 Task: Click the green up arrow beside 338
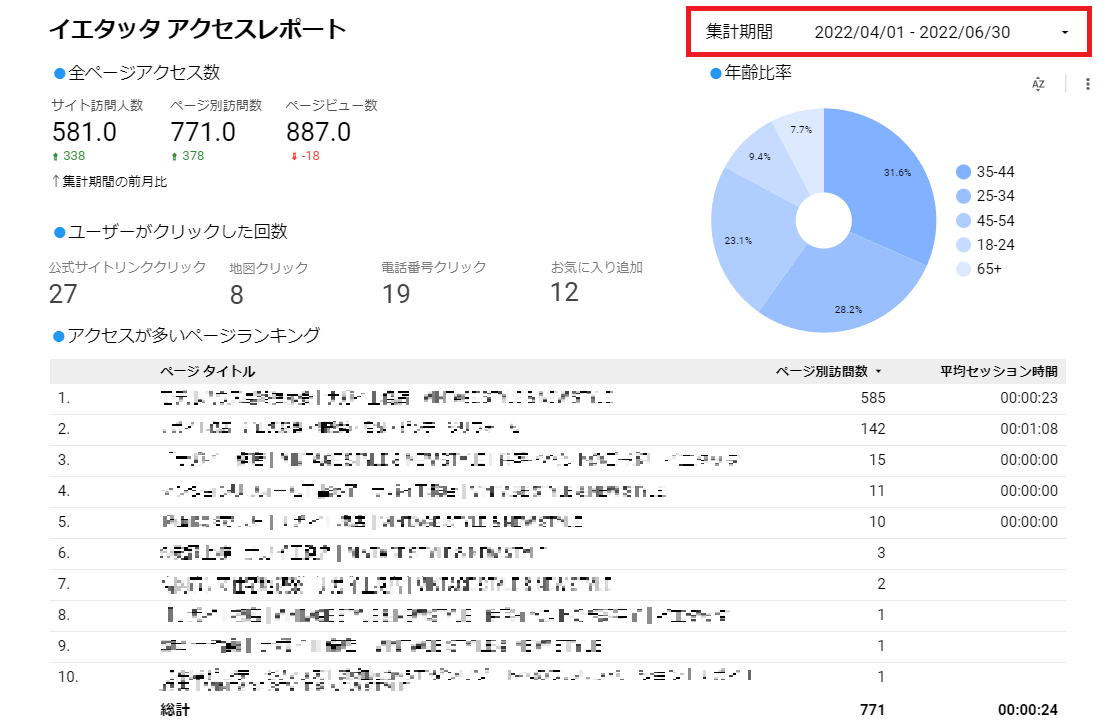[x=54, y=156]
